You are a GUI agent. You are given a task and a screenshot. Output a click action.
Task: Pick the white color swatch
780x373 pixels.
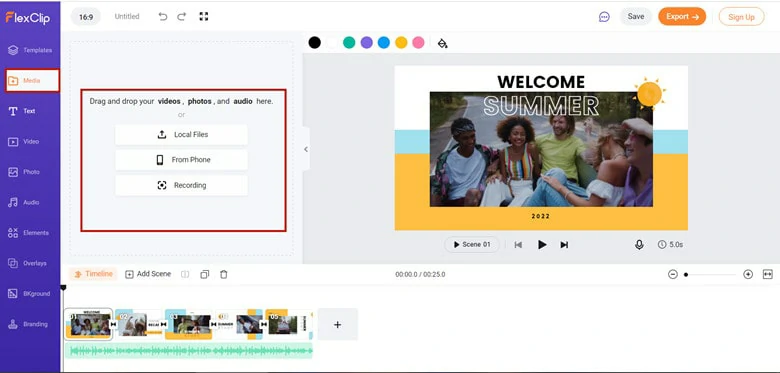tap(332, 43)
